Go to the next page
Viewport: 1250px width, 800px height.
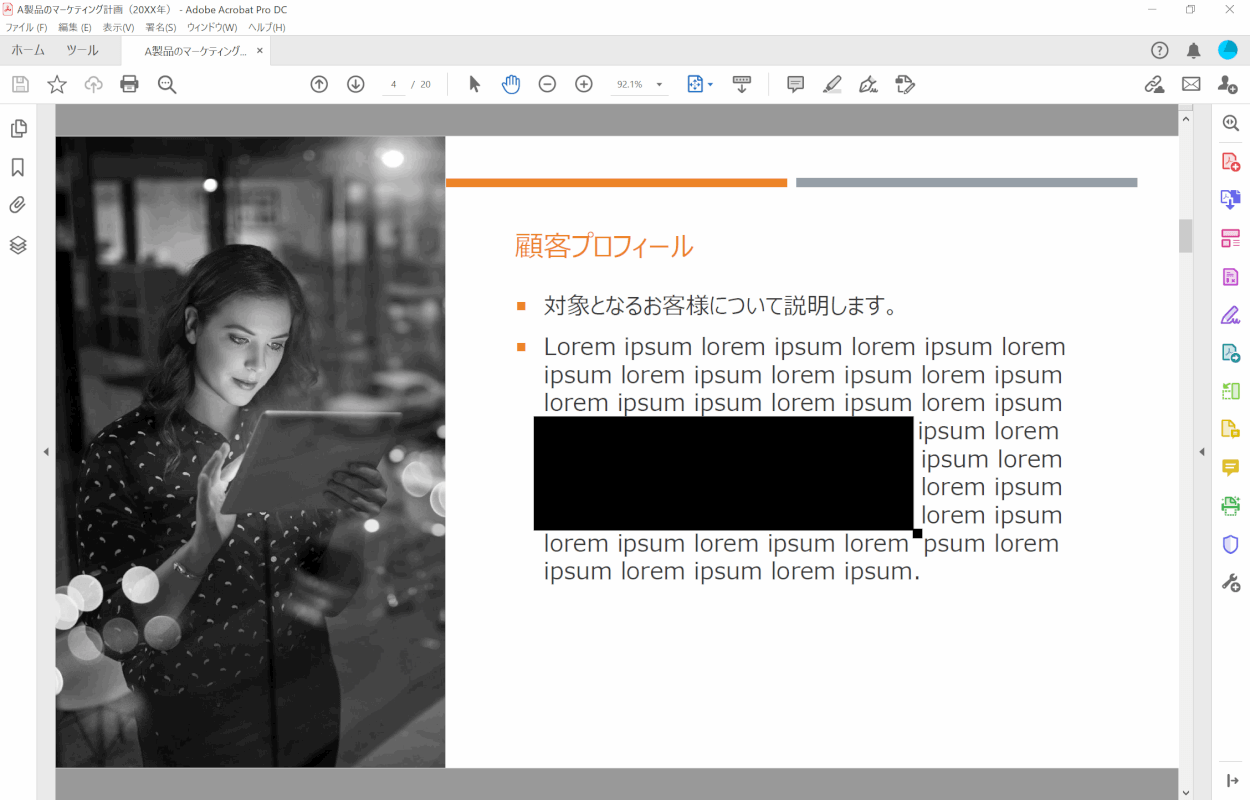(355, 84)
